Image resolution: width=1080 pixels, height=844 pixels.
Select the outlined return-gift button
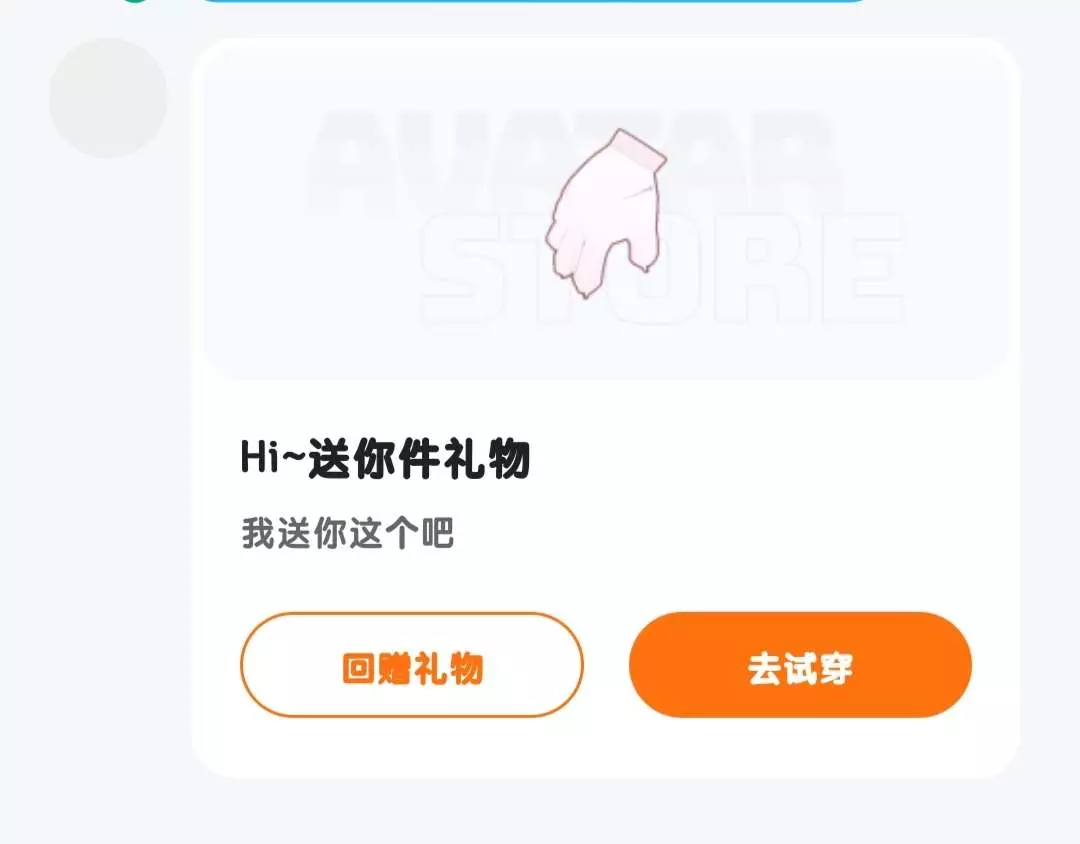(412, 665)
